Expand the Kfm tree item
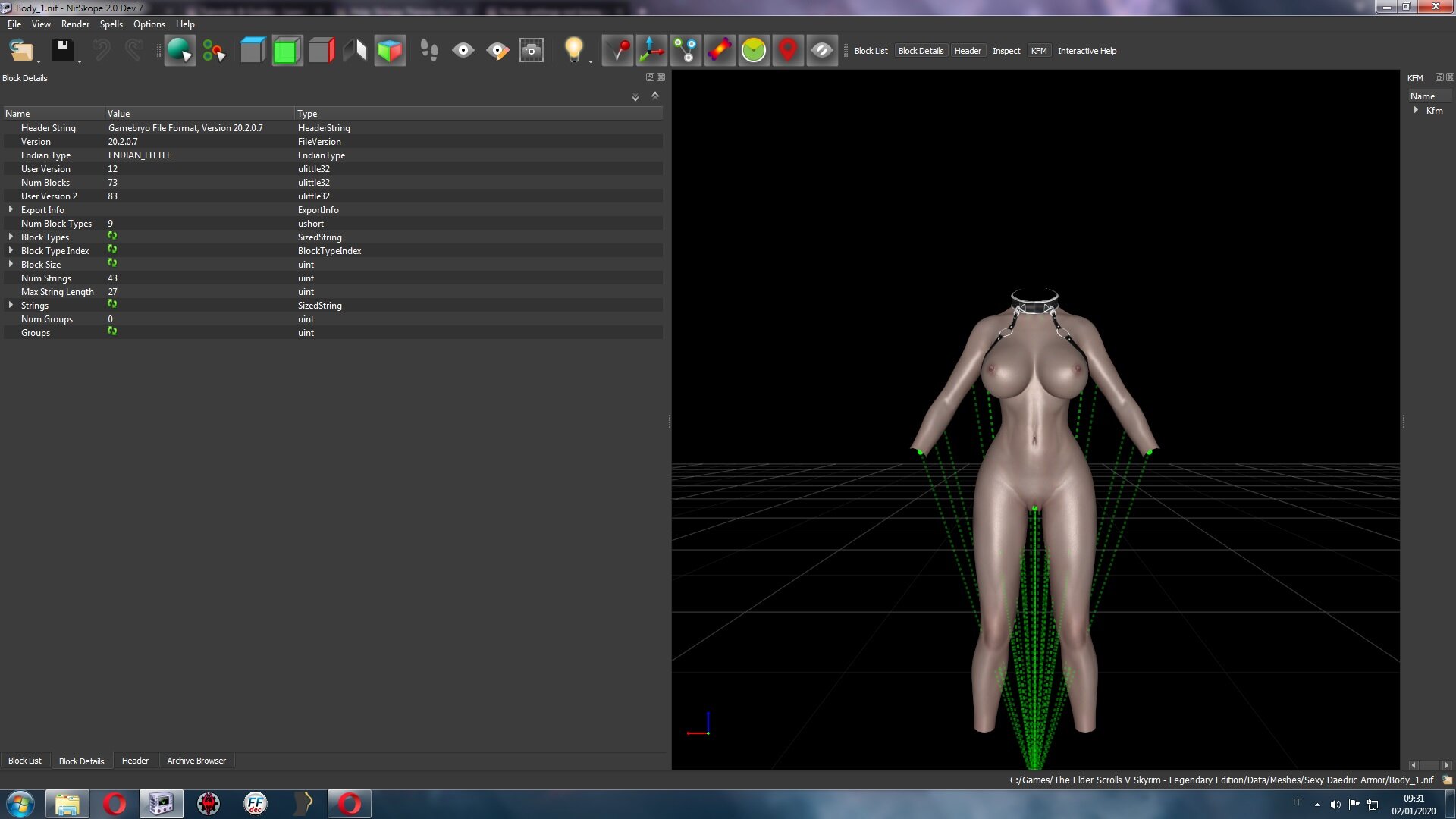 [x=1416, y=110]
